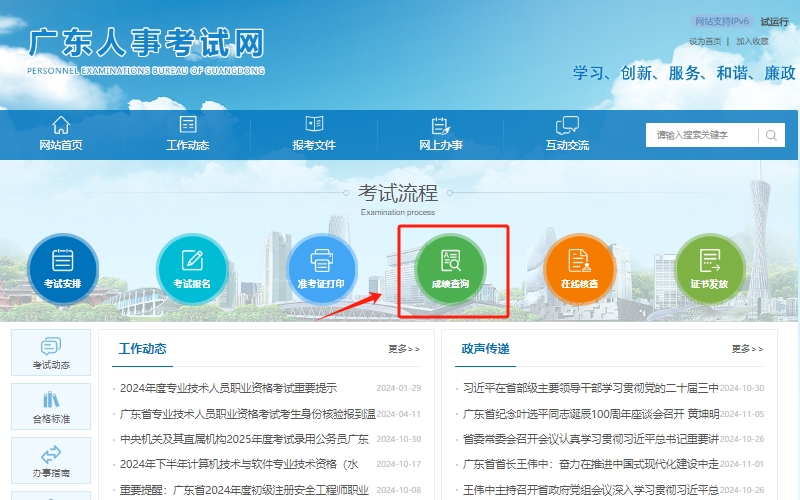Screen dimensions: 800x500
Task: Click the orange 在线核查 online verification icon
Action: pos(579,268)
